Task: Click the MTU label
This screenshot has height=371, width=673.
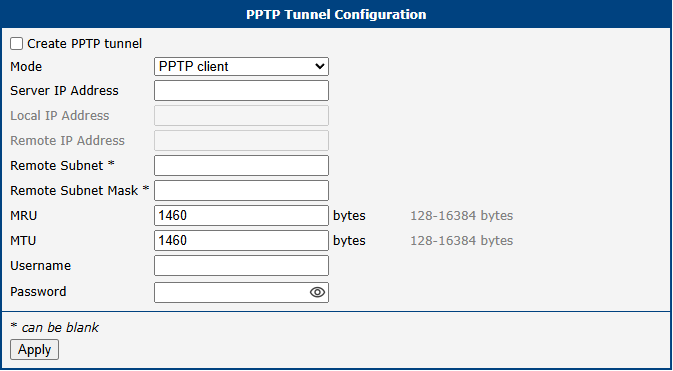Action: coord(23,240)
